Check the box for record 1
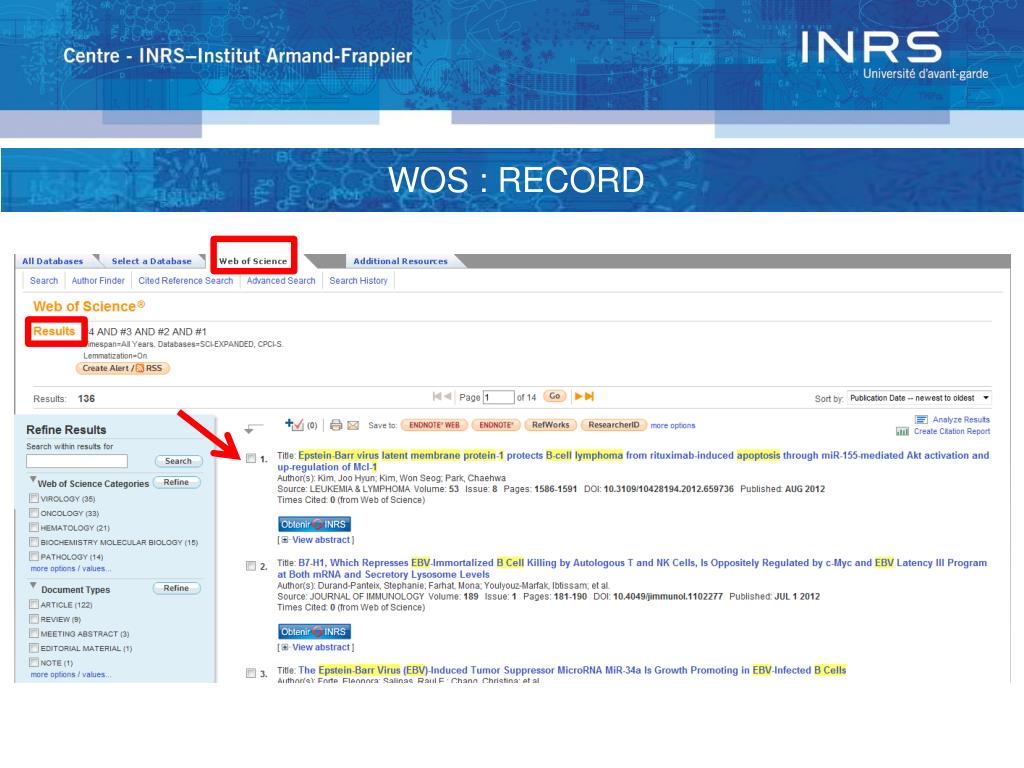Viewport: 1024px width, 768px height. [x=251, y=458]
